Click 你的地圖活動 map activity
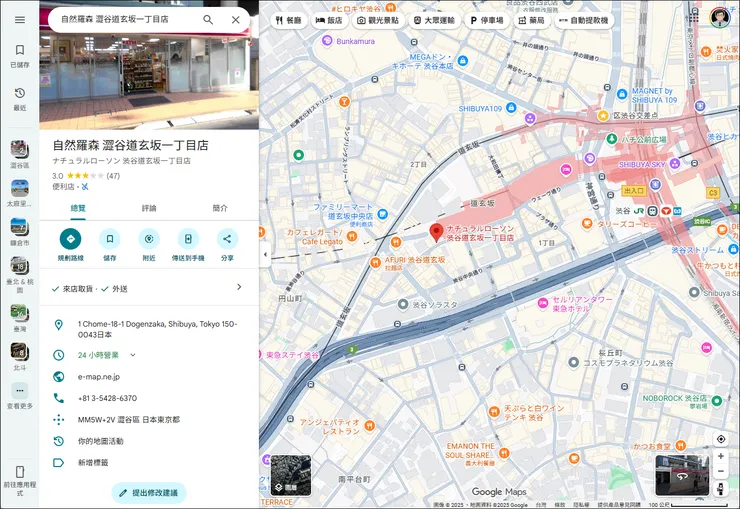740x509 pixels. (101, 441)
